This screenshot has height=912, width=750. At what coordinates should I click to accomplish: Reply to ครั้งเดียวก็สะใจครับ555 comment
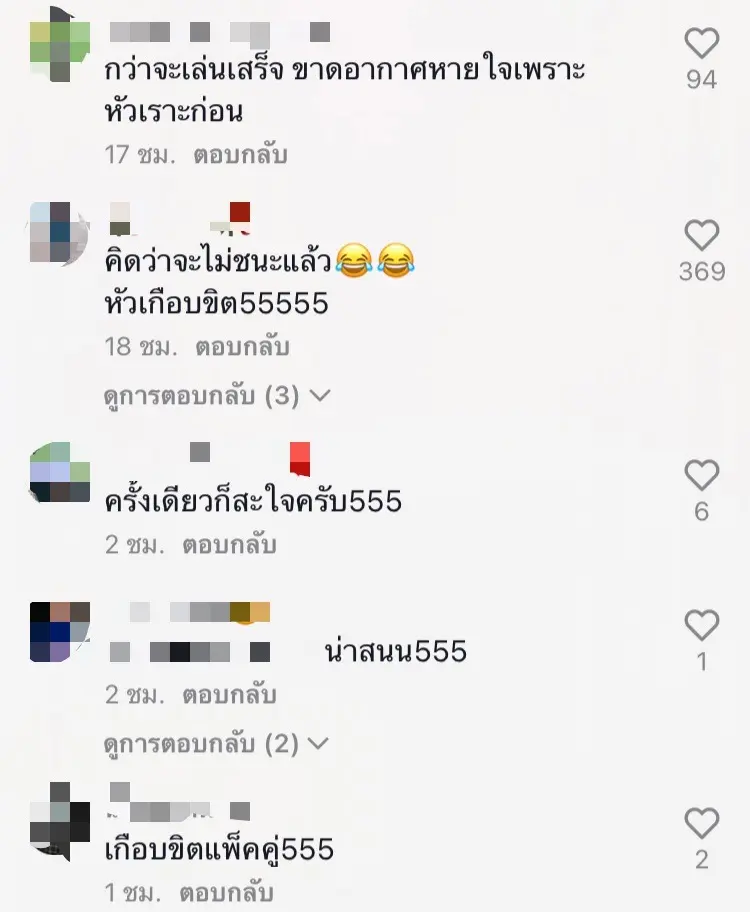(229, 546)
